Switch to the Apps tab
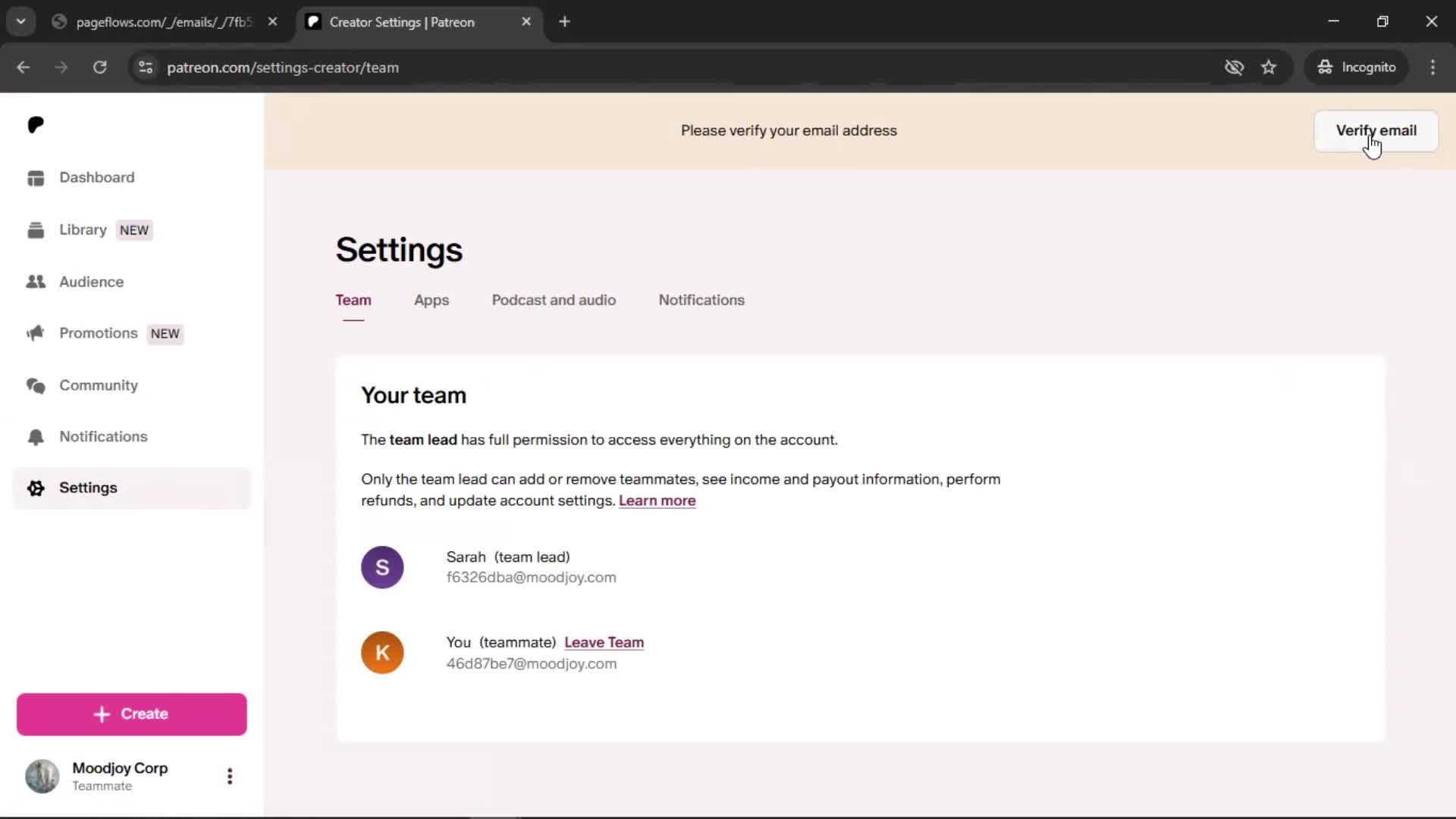 tap(431, 300)
